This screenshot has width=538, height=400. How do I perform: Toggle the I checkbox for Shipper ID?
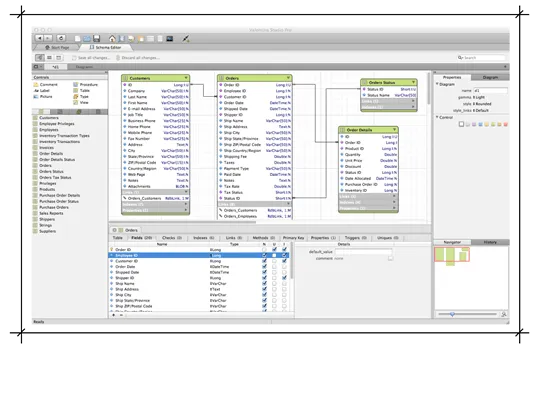pos(284,278)
